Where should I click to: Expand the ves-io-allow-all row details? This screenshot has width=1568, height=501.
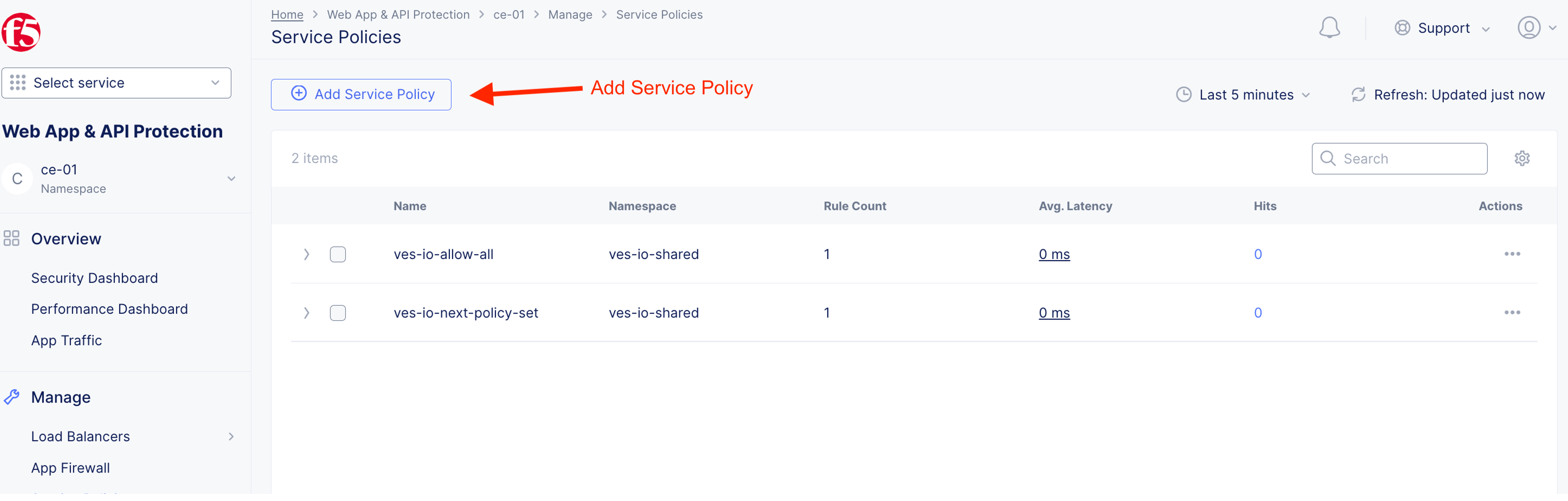point(307,254)
